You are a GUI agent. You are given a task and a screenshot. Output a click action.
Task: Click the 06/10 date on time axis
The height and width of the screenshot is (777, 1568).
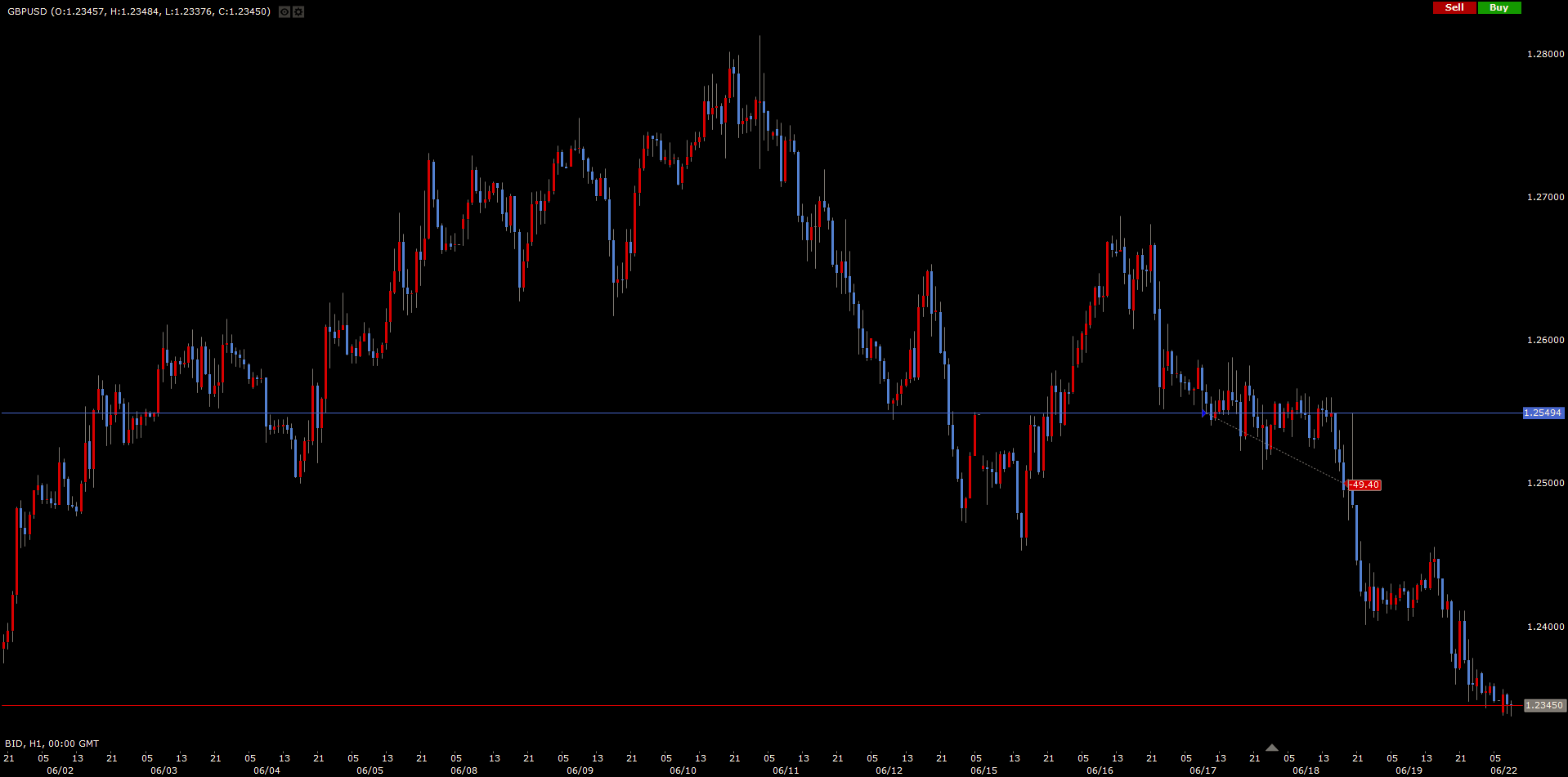point(683,770)
